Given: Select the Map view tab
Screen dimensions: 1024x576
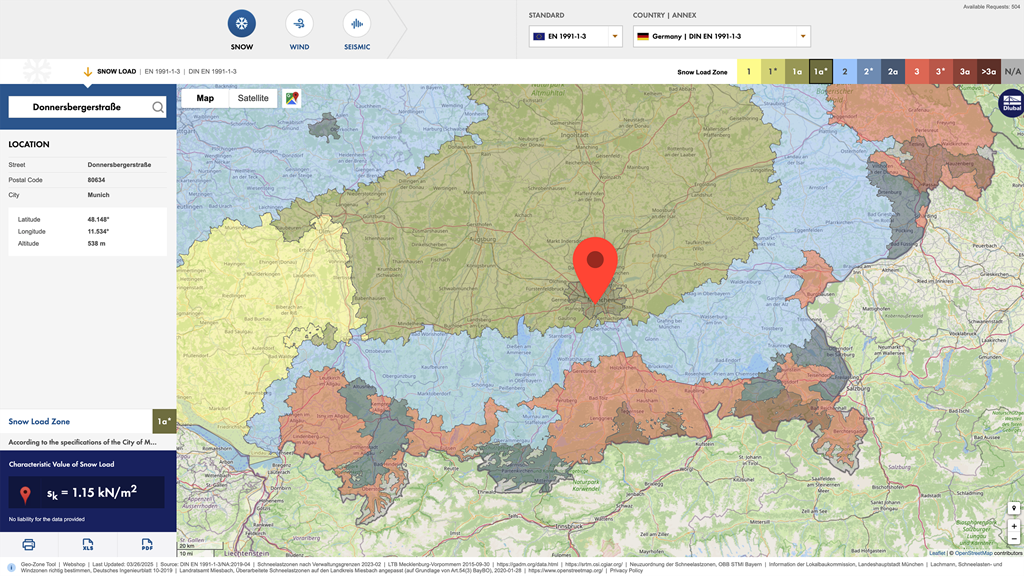Looking at the screenshot, I should click(x=204, y=98).
